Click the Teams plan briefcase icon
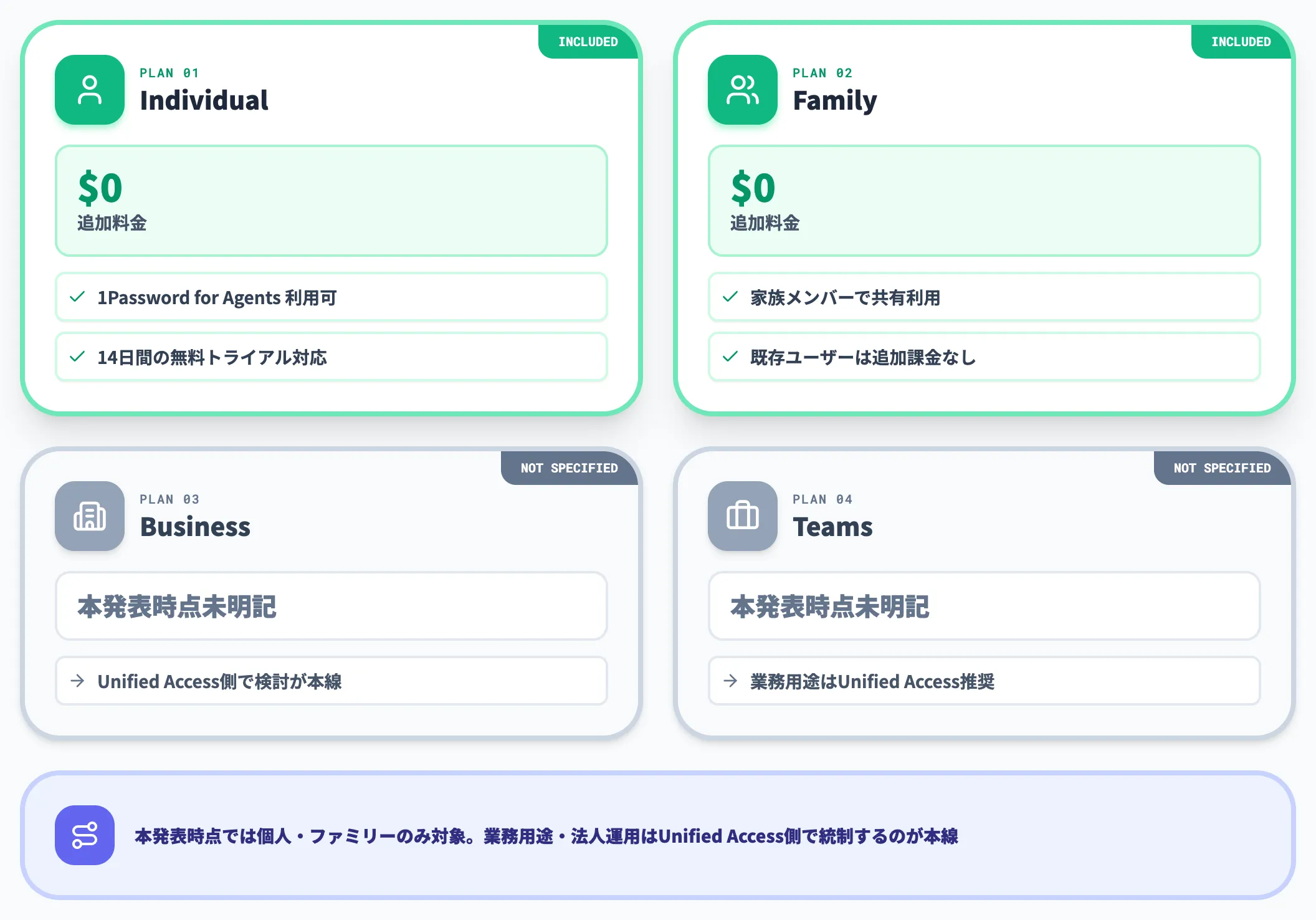 click(x=743, y=516)
